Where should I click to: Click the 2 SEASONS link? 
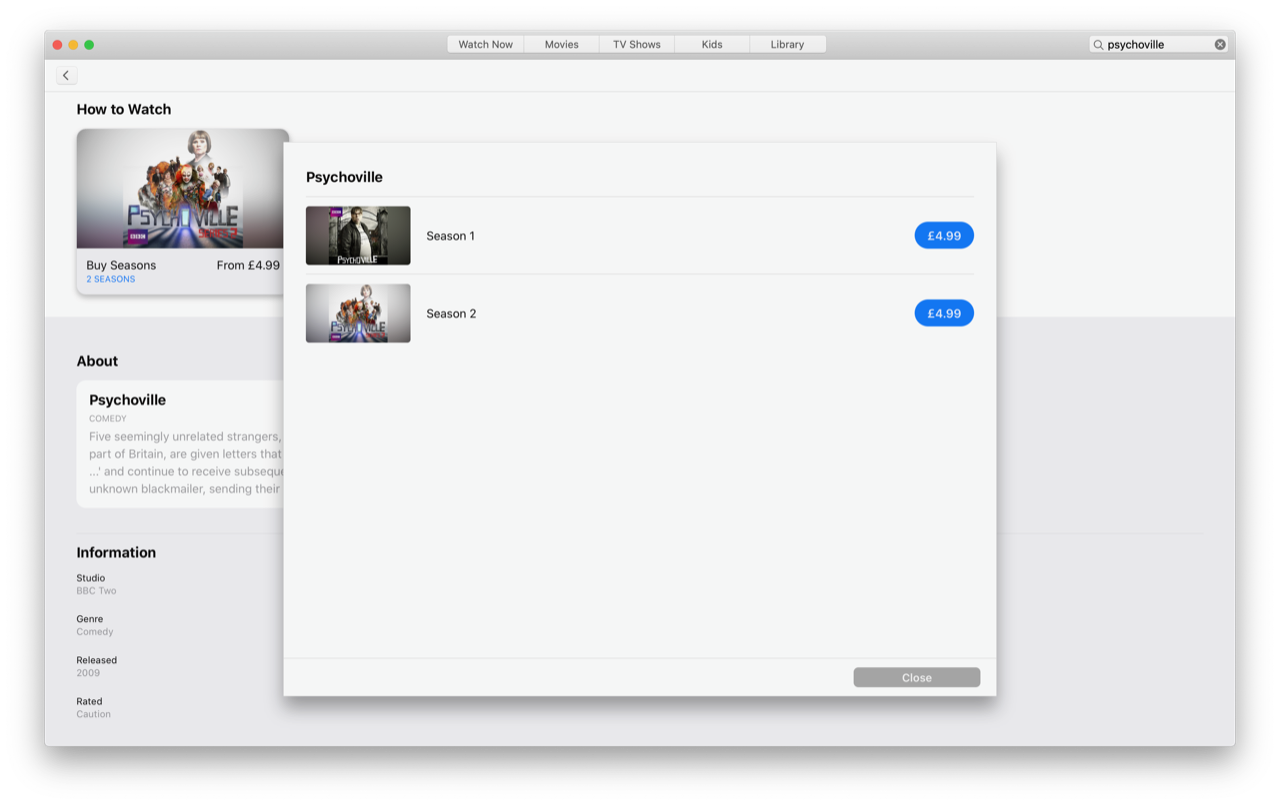pos(110,279)
